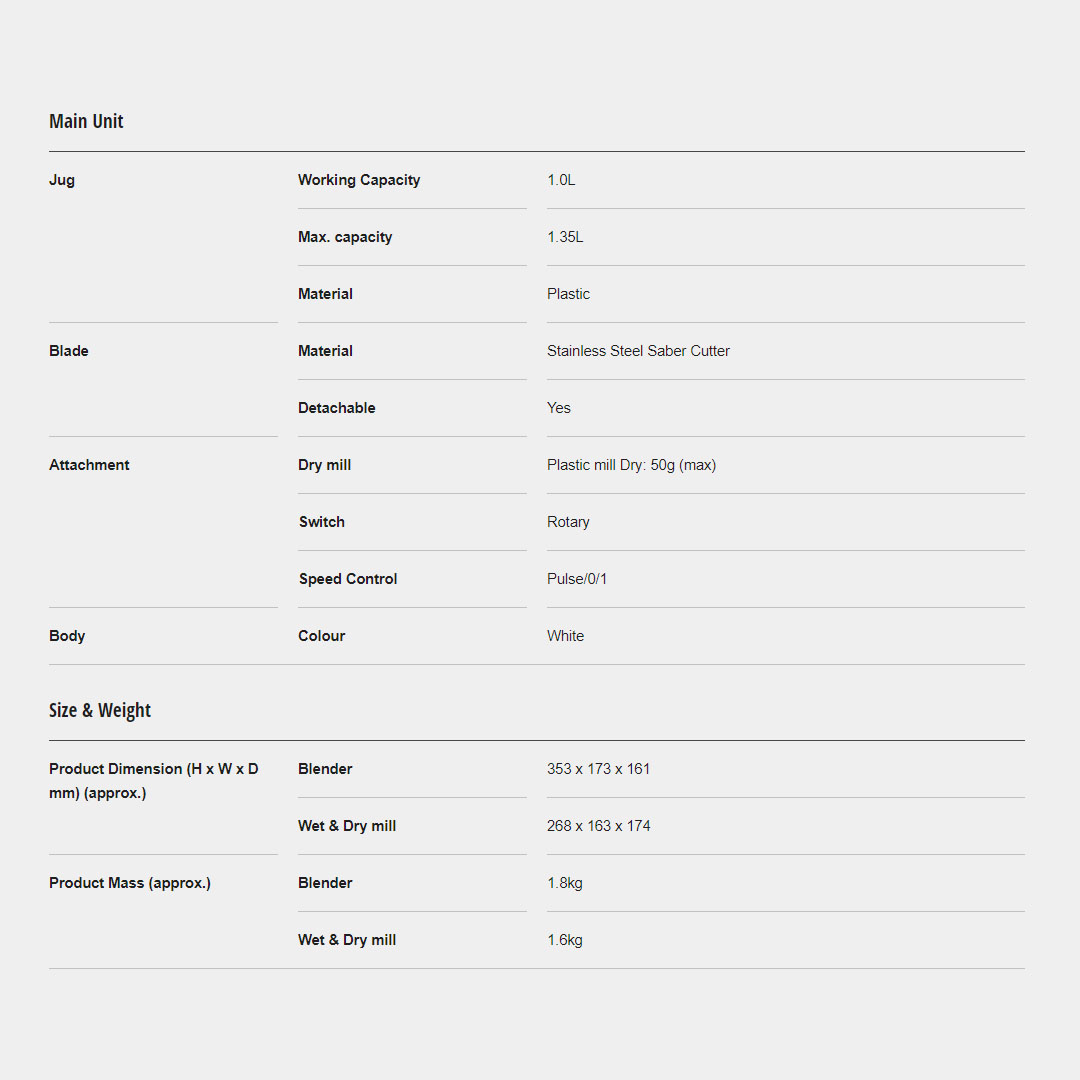Click the Attachment category label

(x=89, y=465)
